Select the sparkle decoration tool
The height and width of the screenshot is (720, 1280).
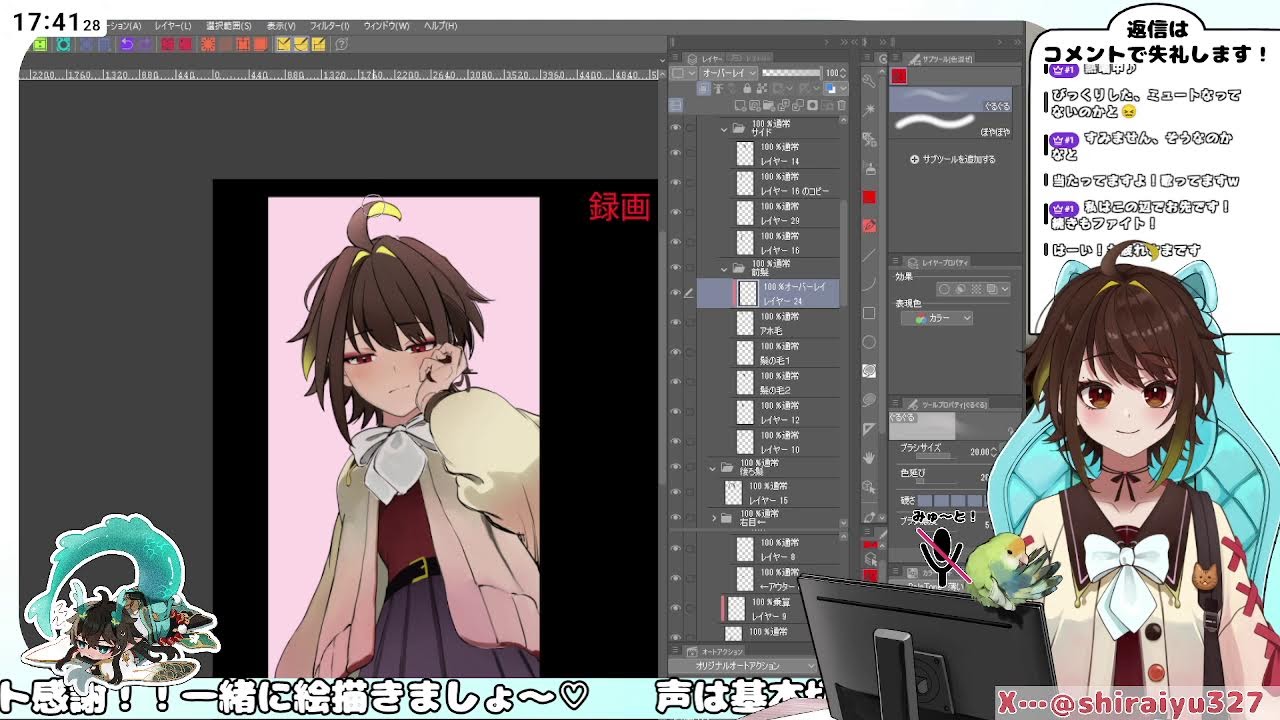coord(869,110)
